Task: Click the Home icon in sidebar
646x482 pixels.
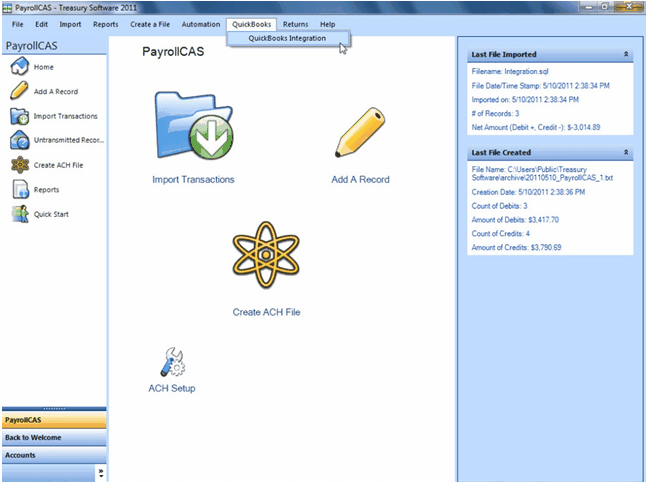Action: [18, 67]
